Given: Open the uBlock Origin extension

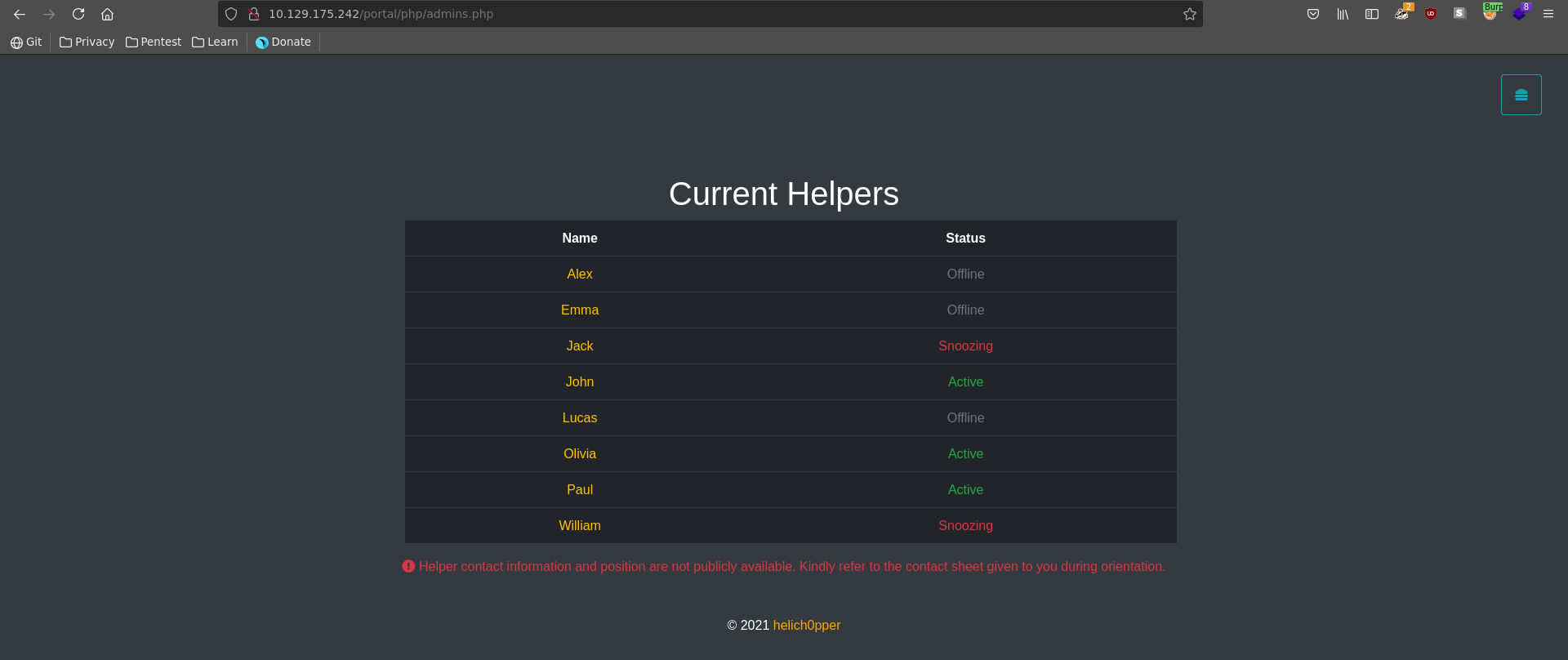Looking at the screenshot, I should (x=1431, y=14).
